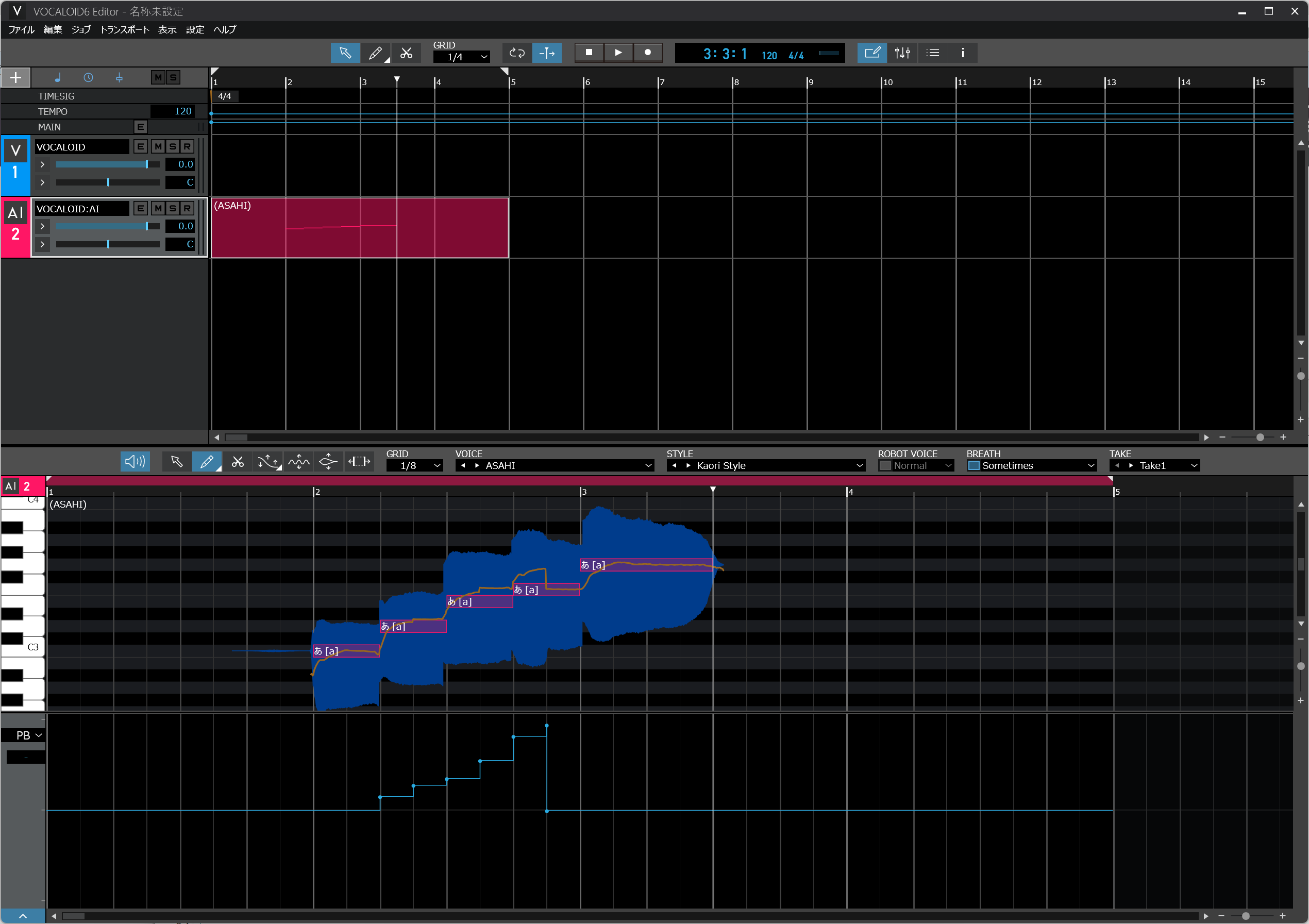This screenshot has width=1309, height=924.
Task: Start recording with the record button
Action: (x=648, y=53)
